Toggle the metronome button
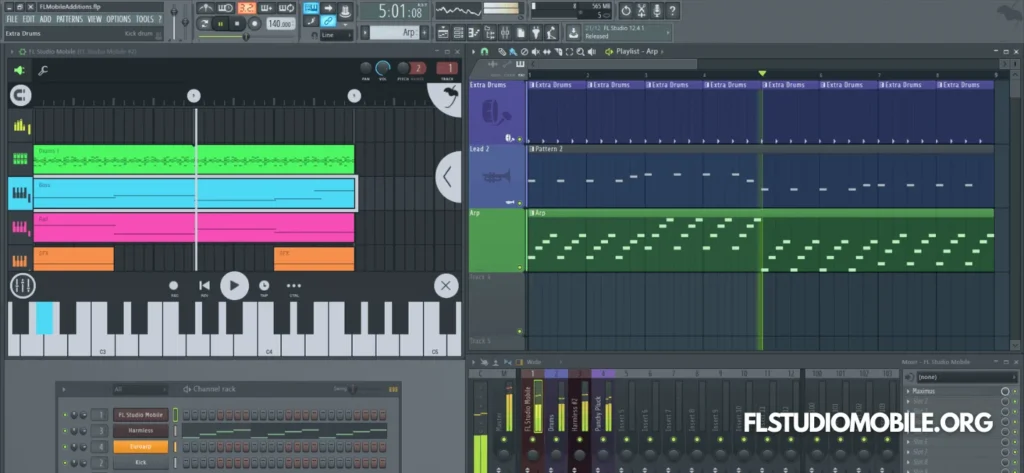Image resolution: width=1024 pixels, height=473 pixels. tap(206, 8)
